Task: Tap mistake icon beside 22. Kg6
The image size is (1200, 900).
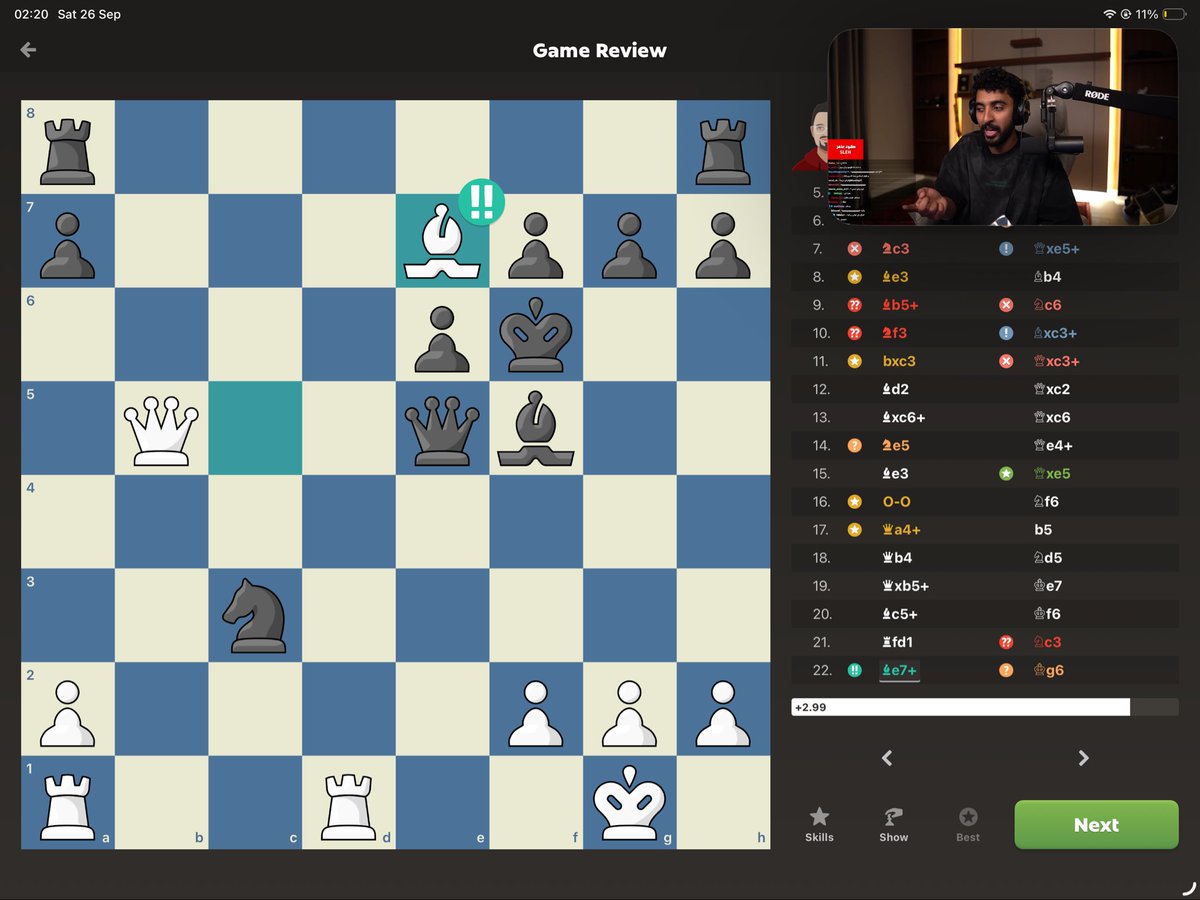Action: pos(1006,670)
